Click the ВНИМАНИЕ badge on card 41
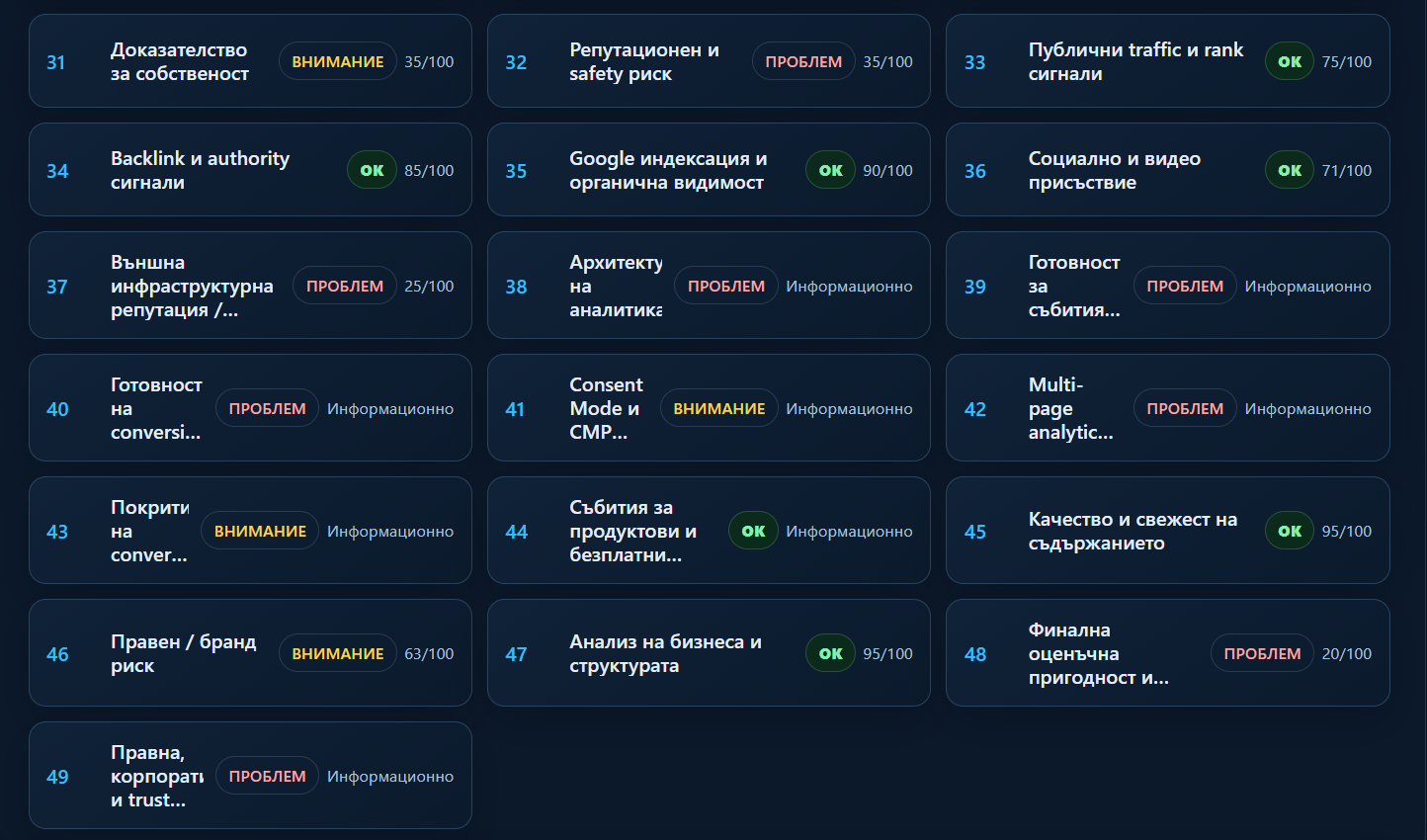The height and width of the screenshot is (840, 1427). 719,408
